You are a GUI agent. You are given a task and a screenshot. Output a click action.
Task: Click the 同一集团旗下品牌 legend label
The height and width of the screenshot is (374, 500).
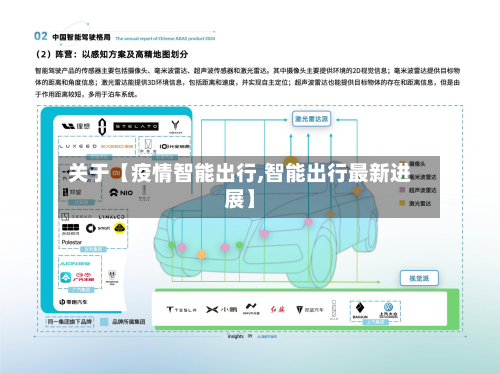(x=70, y=322)
